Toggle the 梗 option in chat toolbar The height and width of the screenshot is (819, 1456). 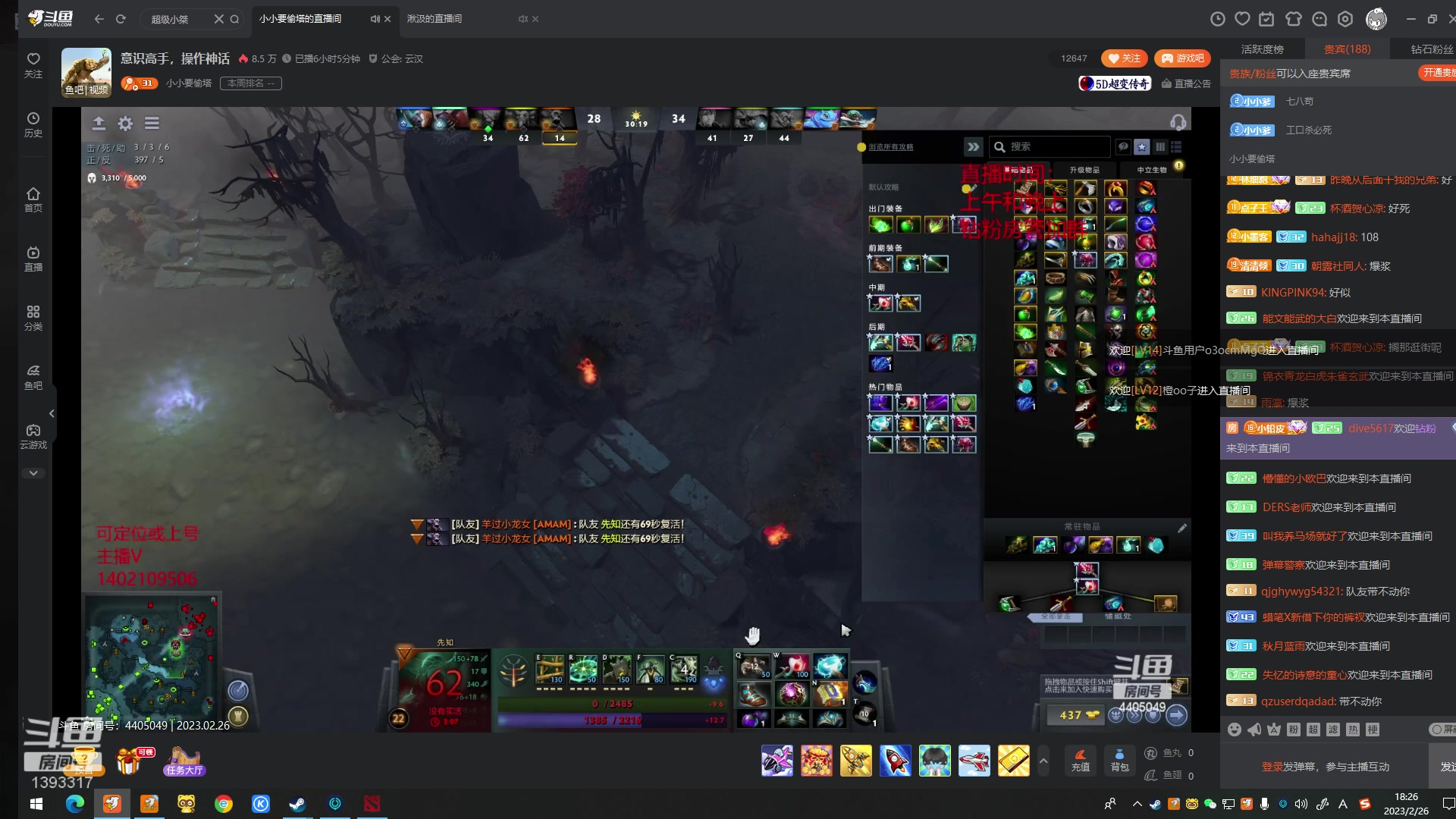pyautogui.click(x=1373, y=730)
